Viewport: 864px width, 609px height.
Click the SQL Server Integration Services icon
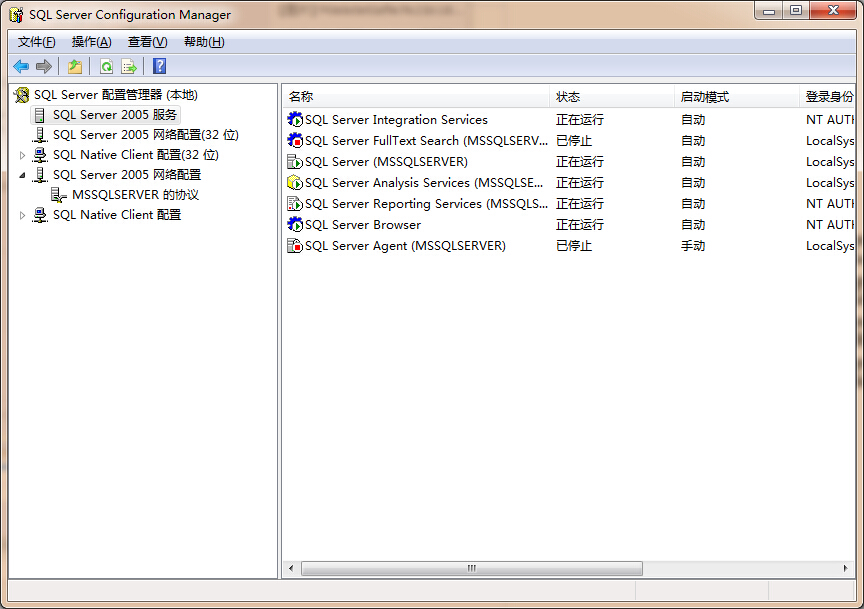(295, 119)
